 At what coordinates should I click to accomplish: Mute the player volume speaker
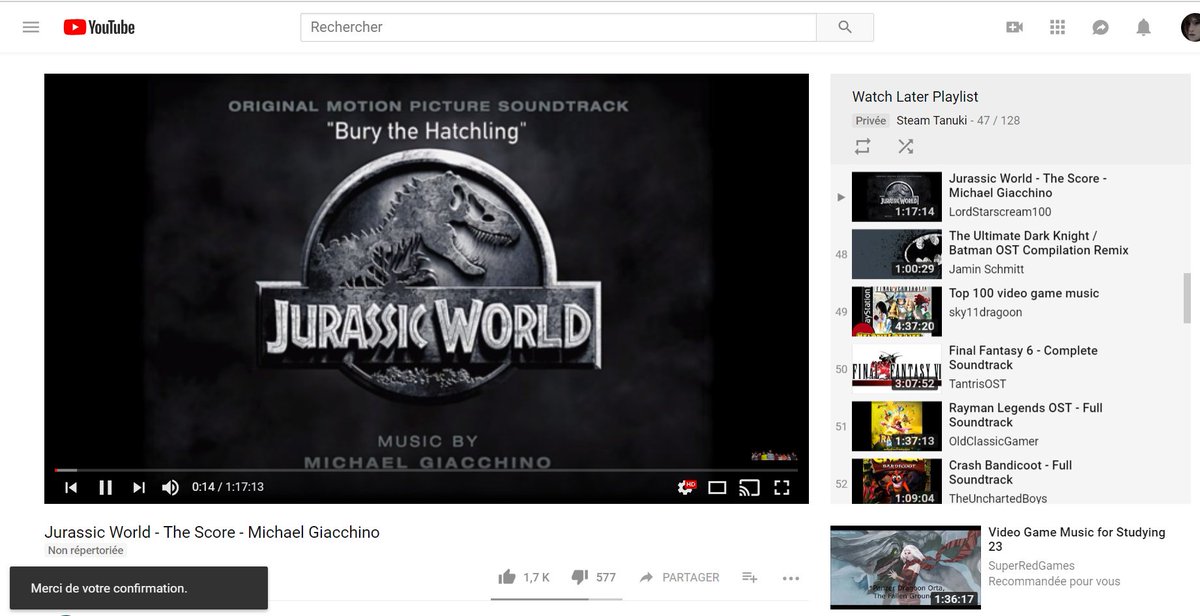(x=170, y=487)
